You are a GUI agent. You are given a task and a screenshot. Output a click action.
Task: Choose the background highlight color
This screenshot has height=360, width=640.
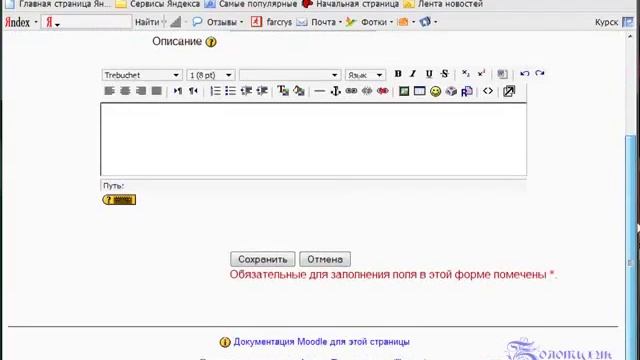pos(299,91)
